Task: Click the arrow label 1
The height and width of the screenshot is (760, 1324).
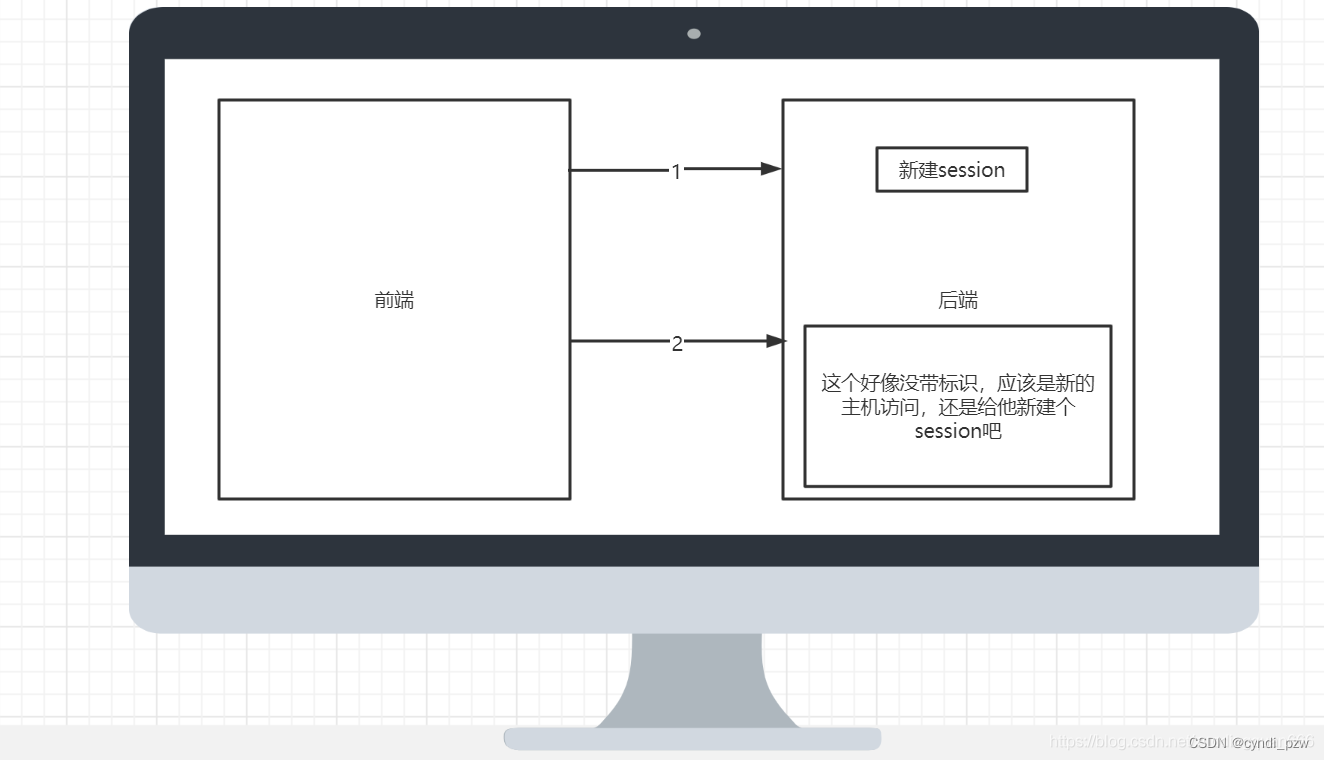Action: [676, 172]
